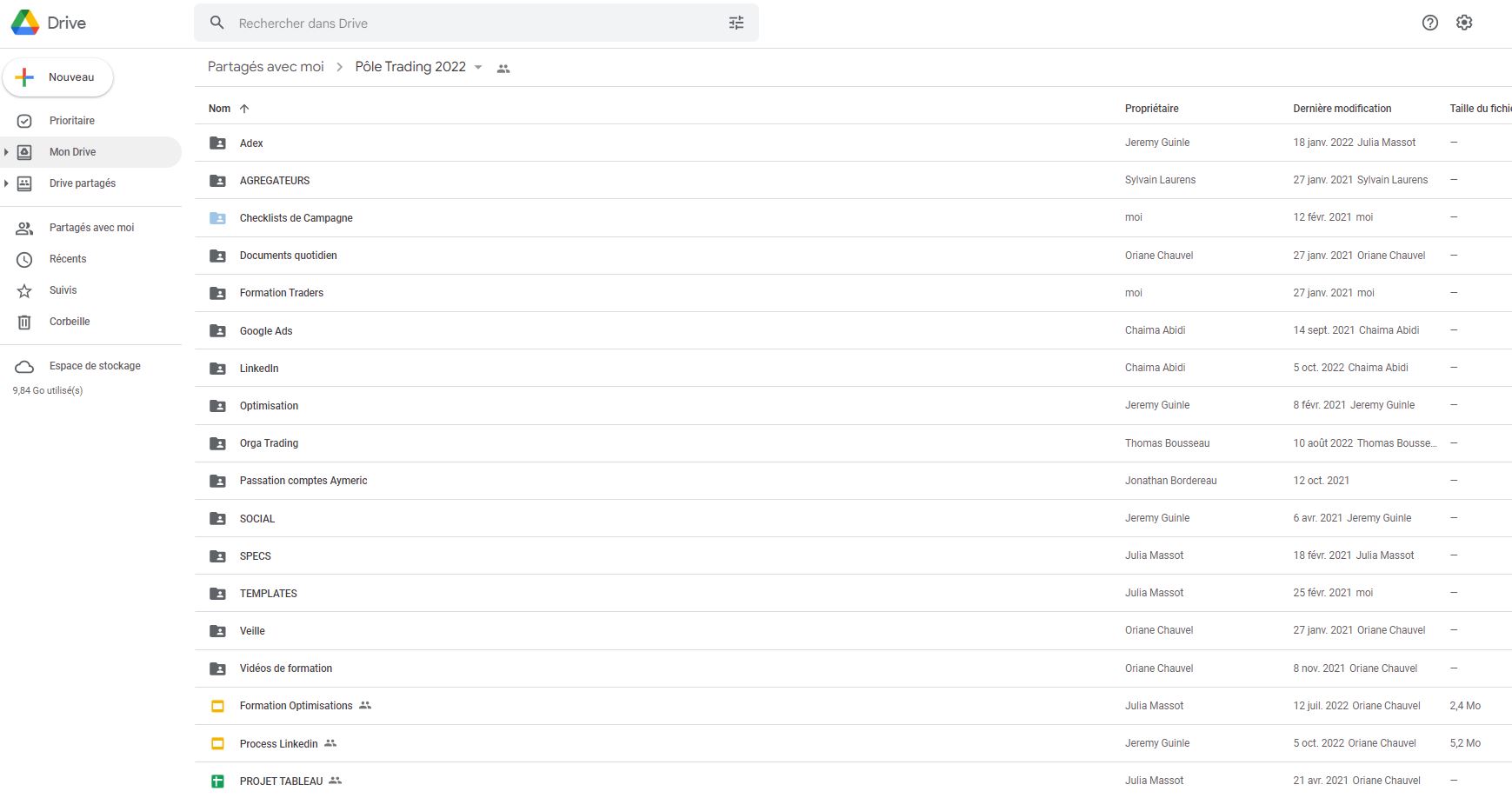Click the Corbeille trash icon
Image resolution: width=1512 pixels, height=798 pixels.
(24, 322)
